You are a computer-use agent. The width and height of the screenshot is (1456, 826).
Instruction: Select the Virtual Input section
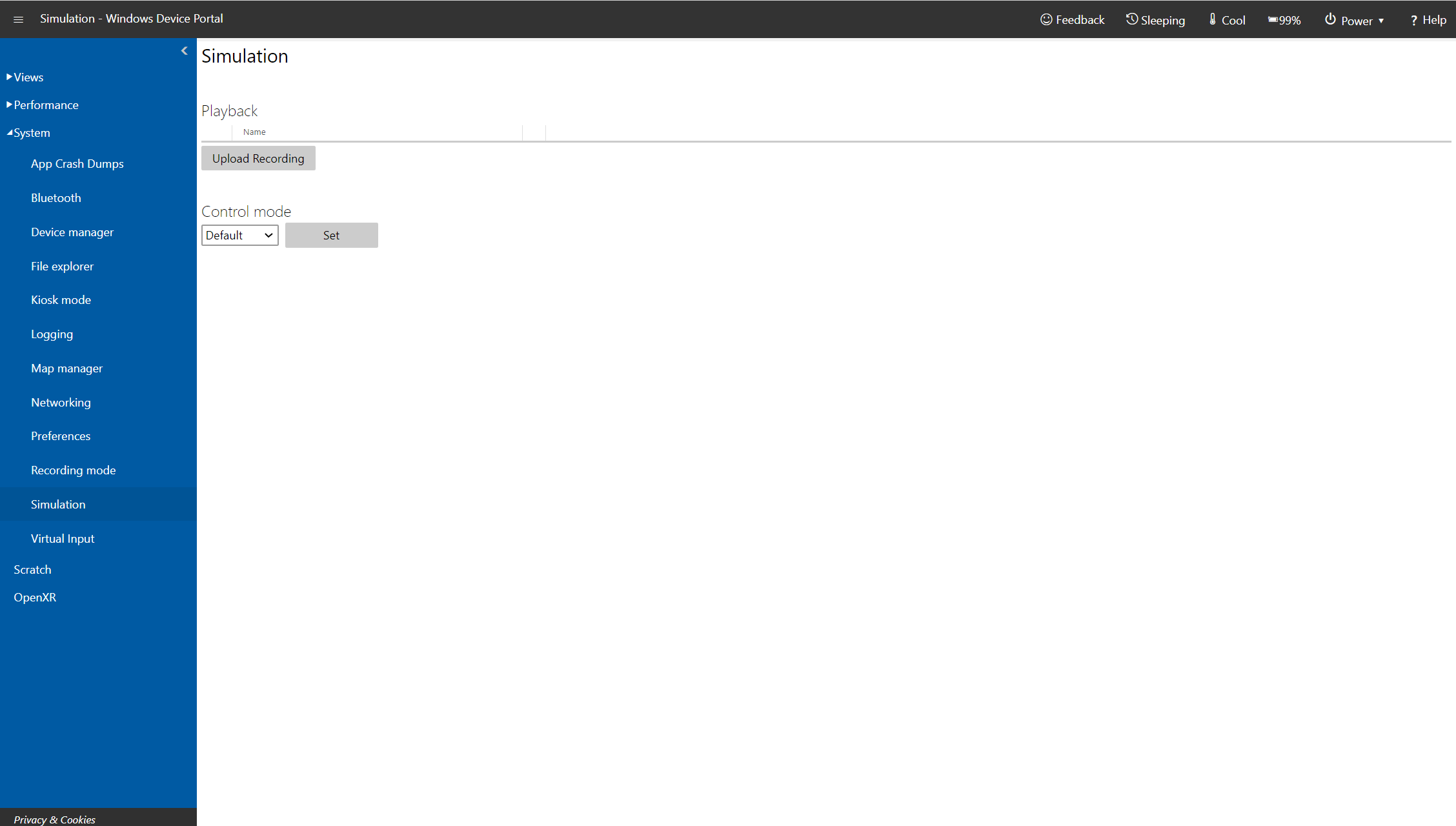[x=62, y=537]
